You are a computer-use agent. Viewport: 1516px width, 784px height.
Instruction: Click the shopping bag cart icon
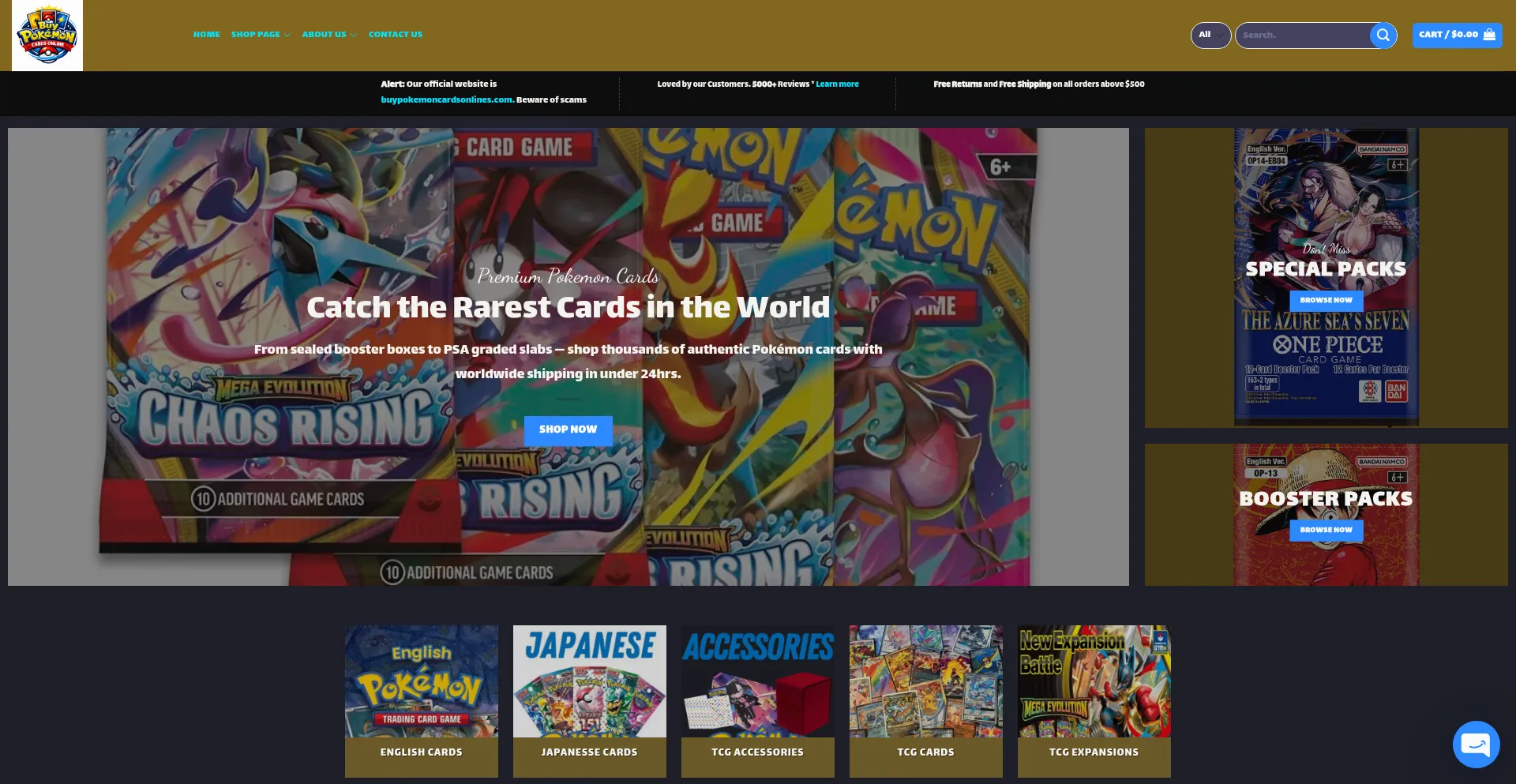tap(1489, 35)
